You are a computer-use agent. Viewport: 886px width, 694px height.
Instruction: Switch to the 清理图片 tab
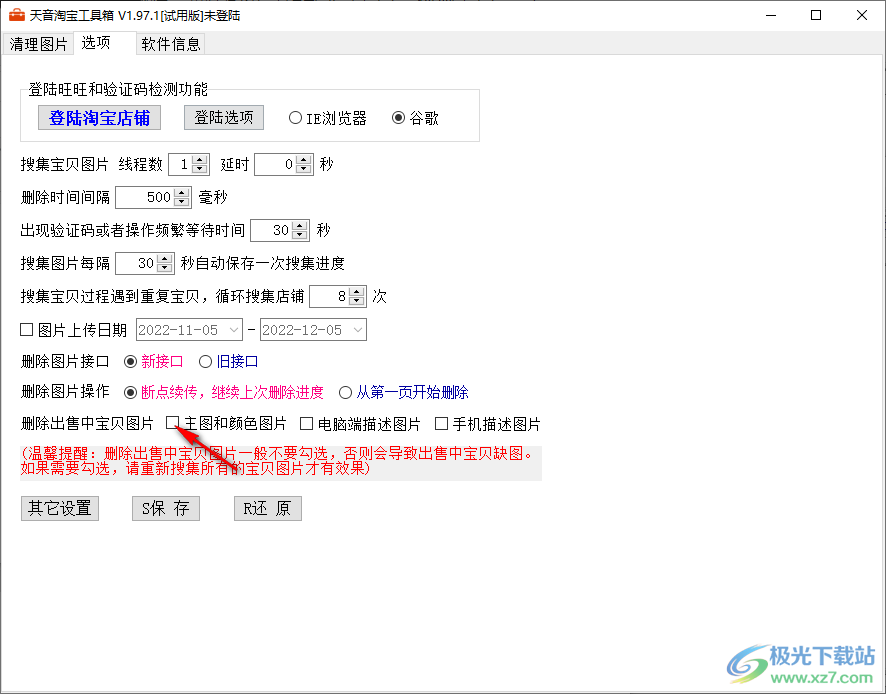click(x=38, y=44)
